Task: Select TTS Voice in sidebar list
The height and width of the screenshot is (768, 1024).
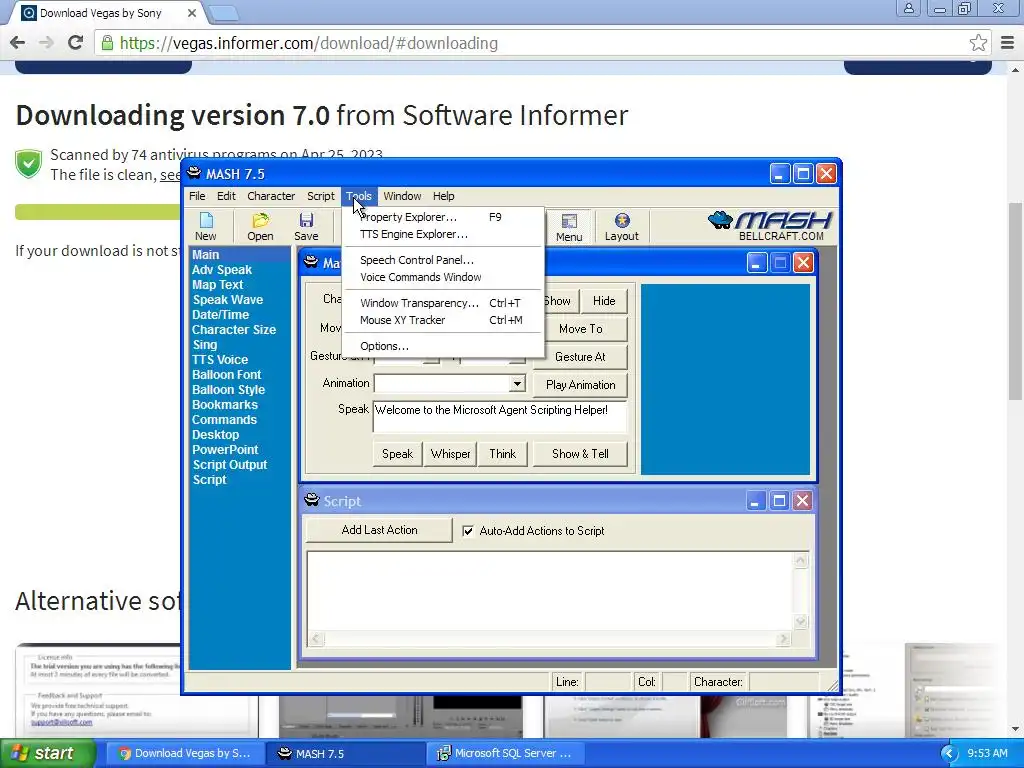Action: [x=220, y=360]
